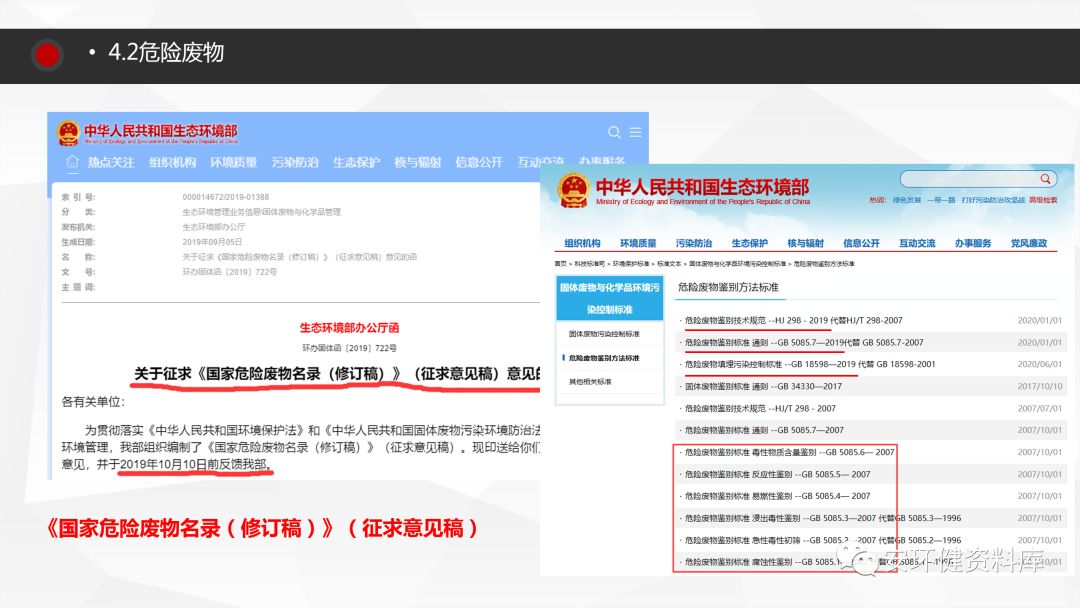Open 急性毒性初筛 GB 5085.2 link
This screenshot has height=608, width=1080.
[x=823, y=540]
